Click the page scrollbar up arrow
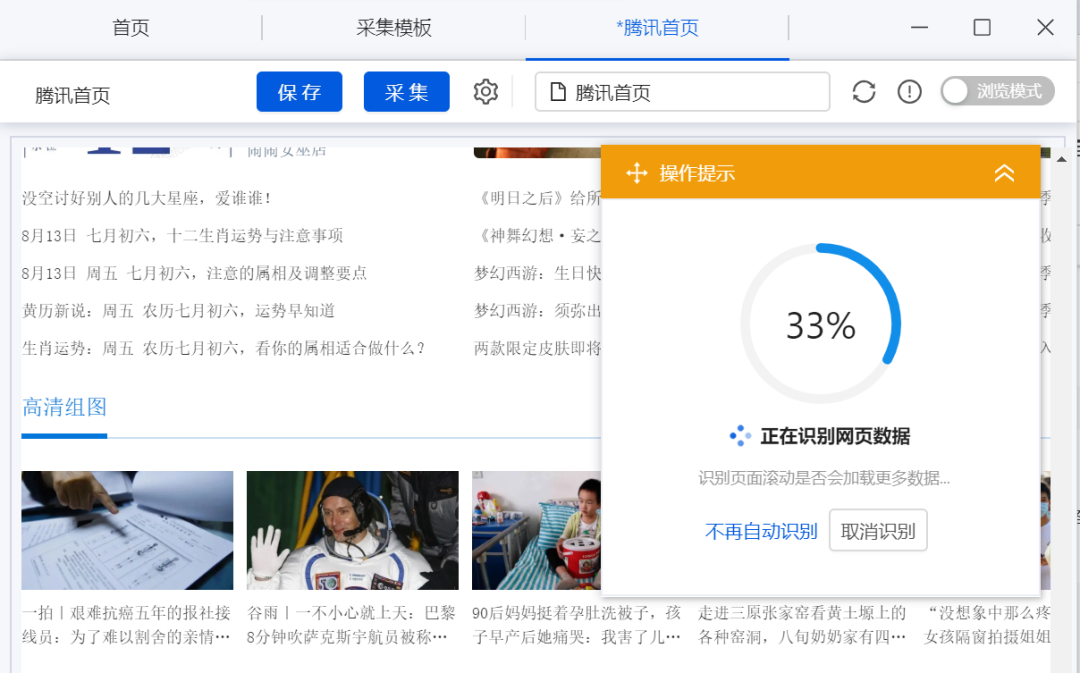This screenshot has width=1080, height=673. [1061, 159]
